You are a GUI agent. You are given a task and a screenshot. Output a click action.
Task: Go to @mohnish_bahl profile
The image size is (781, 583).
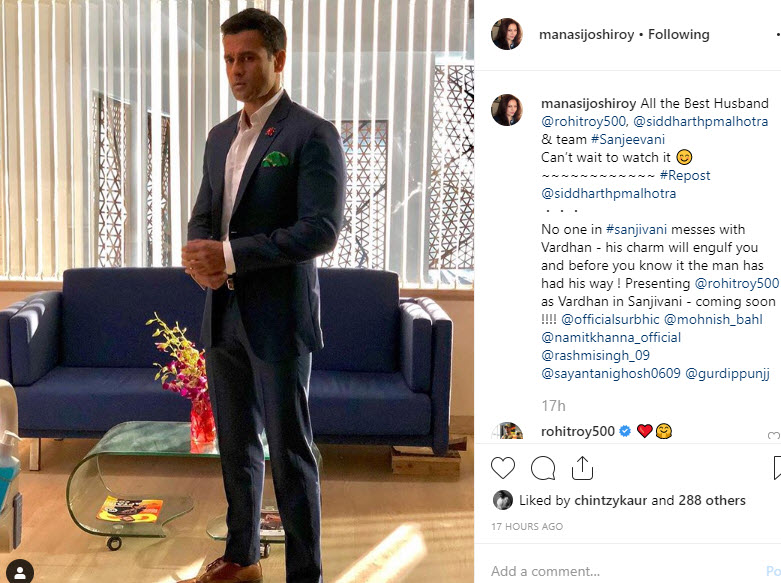[x=713, y=319]
